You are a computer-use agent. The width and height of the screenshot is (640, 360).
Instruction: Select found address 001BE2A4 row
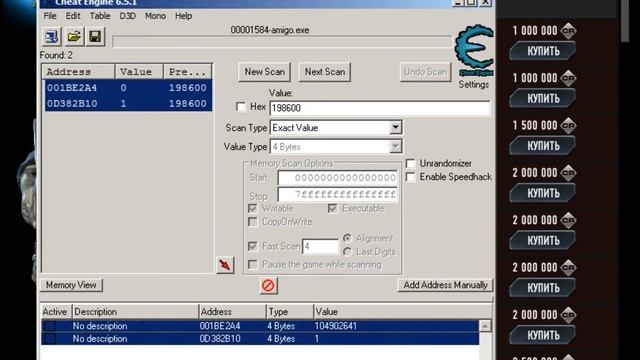pos(128,88)
